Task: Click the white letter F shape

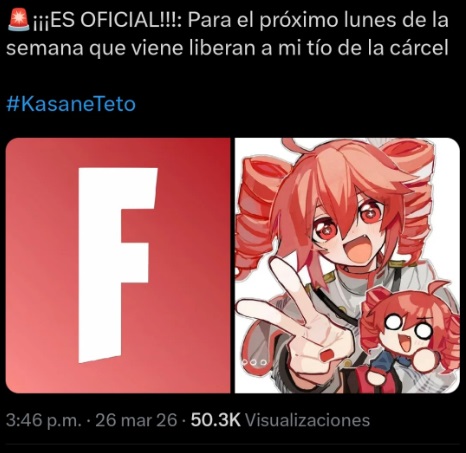Action: 117,265
